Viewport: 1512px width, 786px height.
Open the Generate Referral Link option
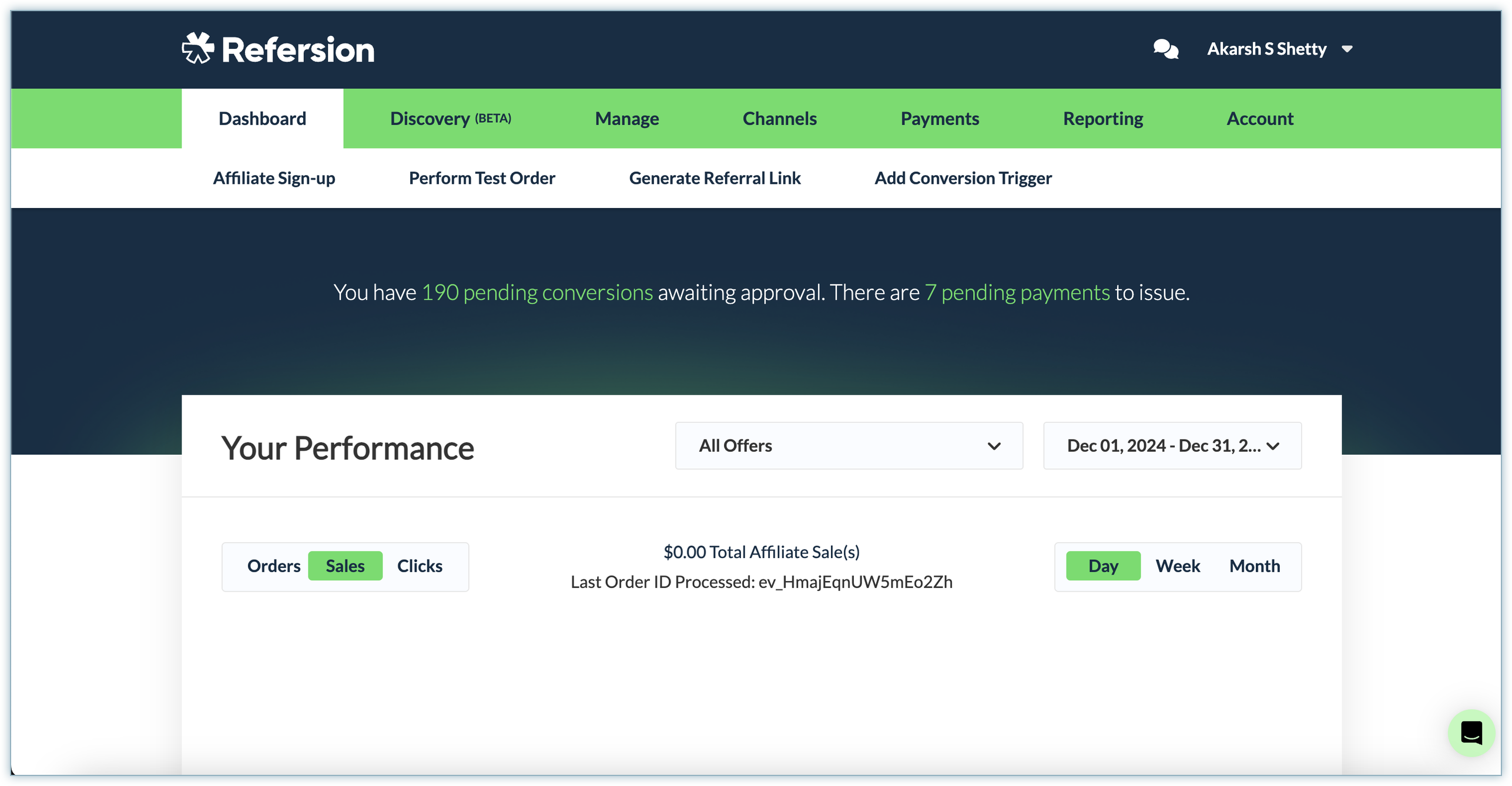point(715,178)
